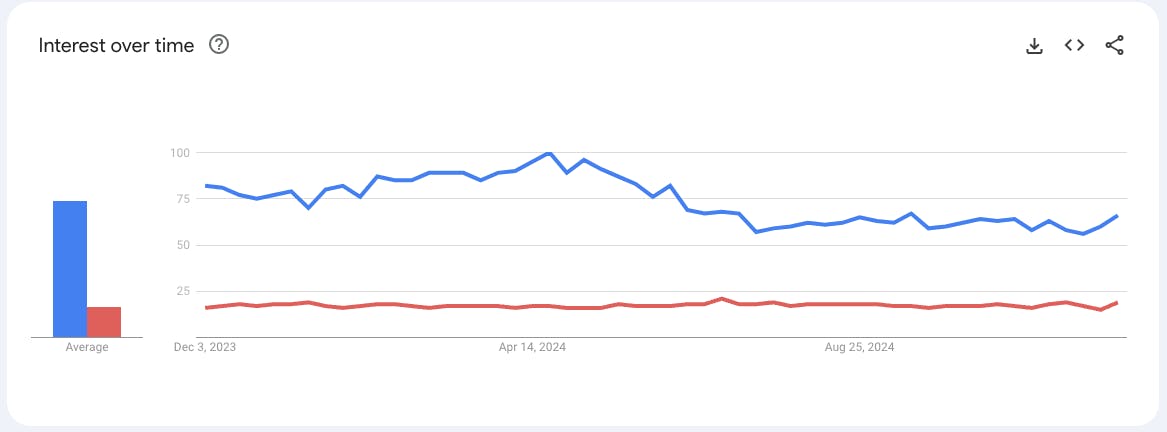Click the red line's highest peak
The image size is (1167, 432).
[721, 299]
